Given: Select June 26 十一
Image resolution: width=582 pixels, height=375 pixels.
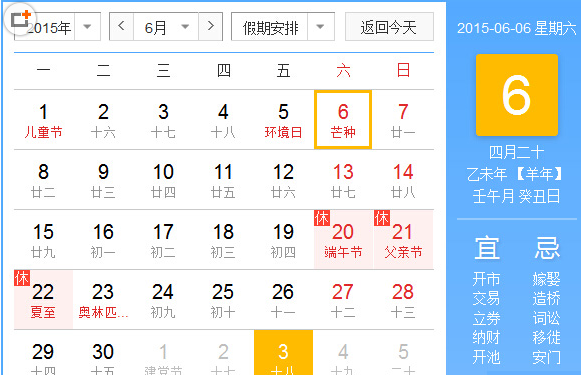Looking at the screenshot, I should tap(283, 300).
